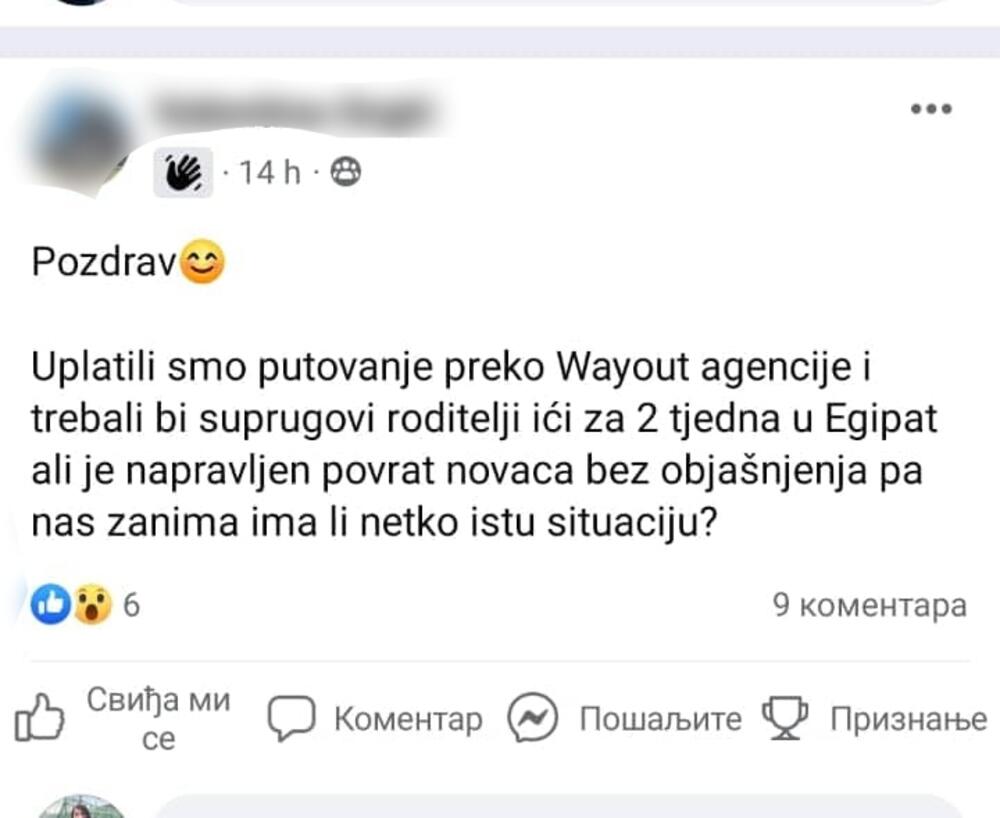Click the blue like reaction icon
Viewport: 1000px width, 818px height.
click(x=51, y=604)
